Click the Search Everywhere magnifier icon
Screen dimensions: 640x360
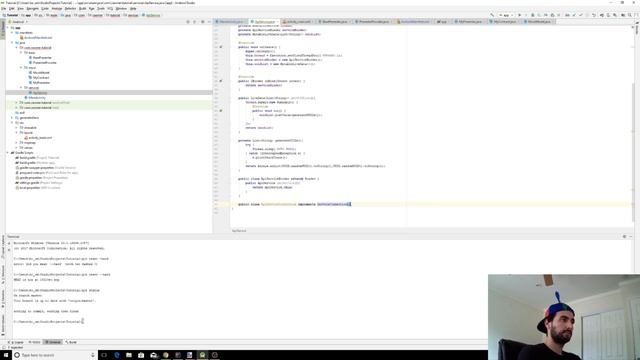pos(630,15)
